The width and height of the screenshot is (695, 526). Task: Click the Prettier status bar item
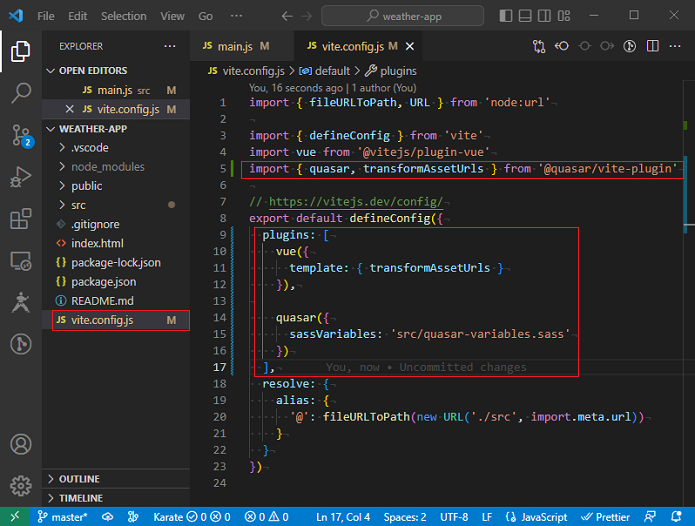tap(605, 517)
